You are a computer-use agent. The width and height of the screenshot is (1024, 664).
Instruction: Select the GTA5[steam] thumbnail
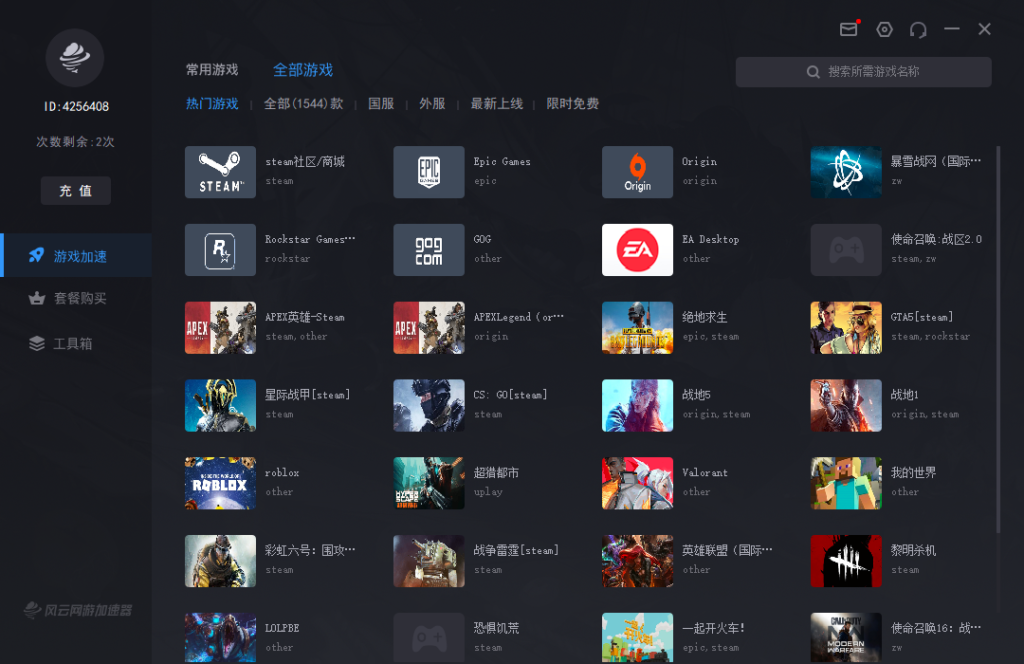pos(846,327)
